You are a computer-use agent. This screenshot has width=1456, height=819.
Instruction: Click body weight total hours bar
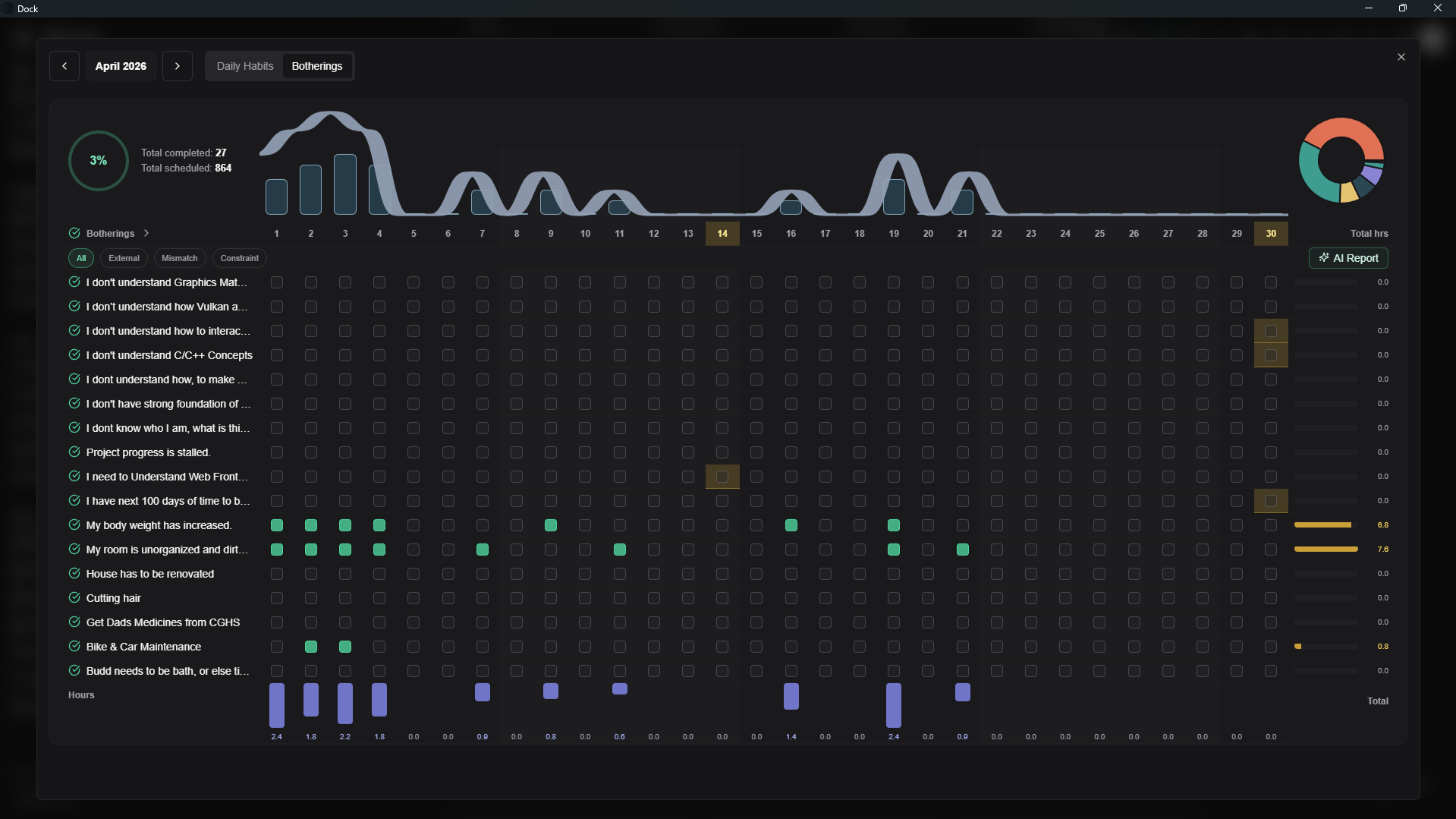coord(1326,524)
